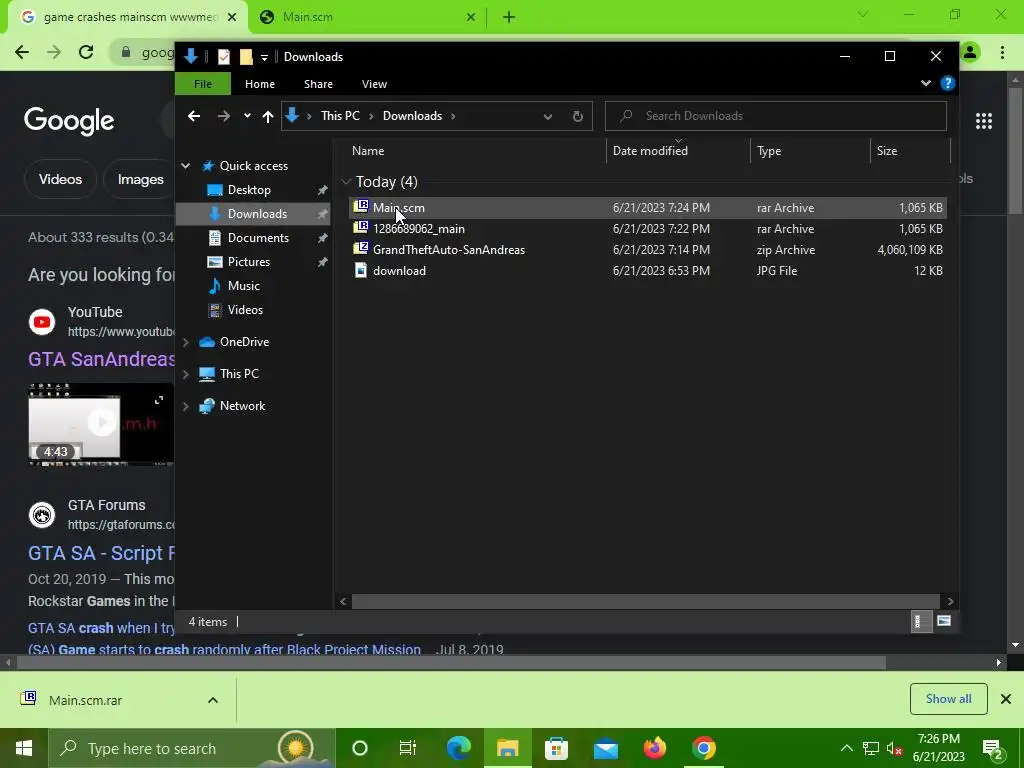Reload the Chrome page
Viewport: 1024px width, 768px height.
(x=86, y=52)
